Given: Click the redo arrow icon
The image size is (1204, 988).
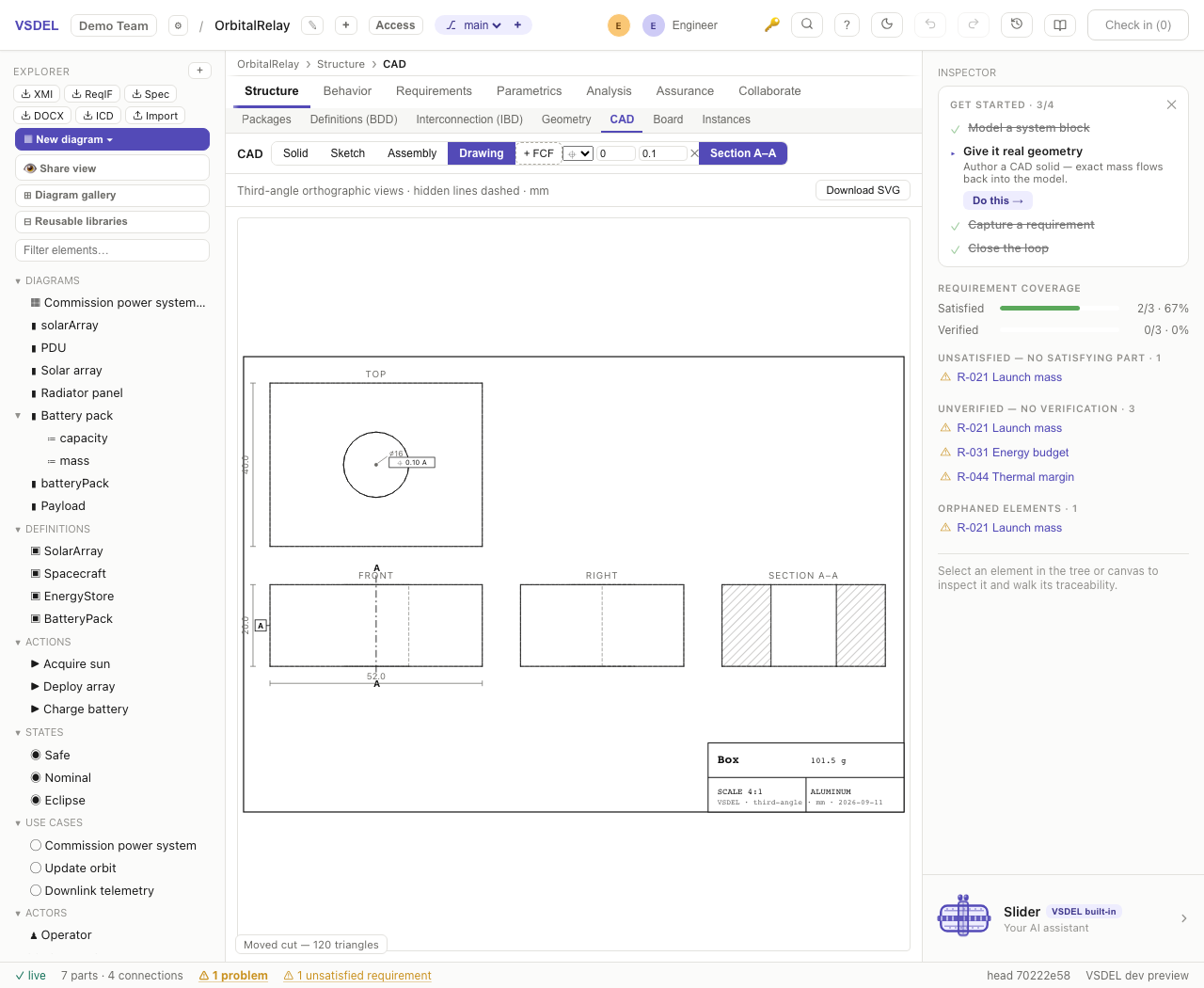Looking at the screenshot, I should (974, 25).
